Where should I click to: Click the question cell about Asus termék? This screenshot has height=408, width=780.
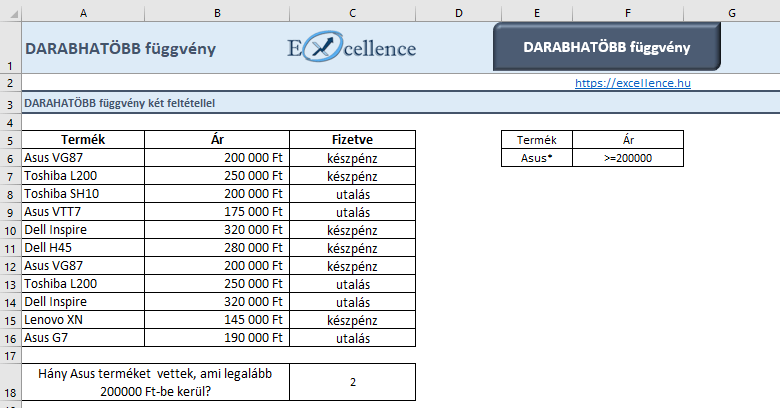156,382
